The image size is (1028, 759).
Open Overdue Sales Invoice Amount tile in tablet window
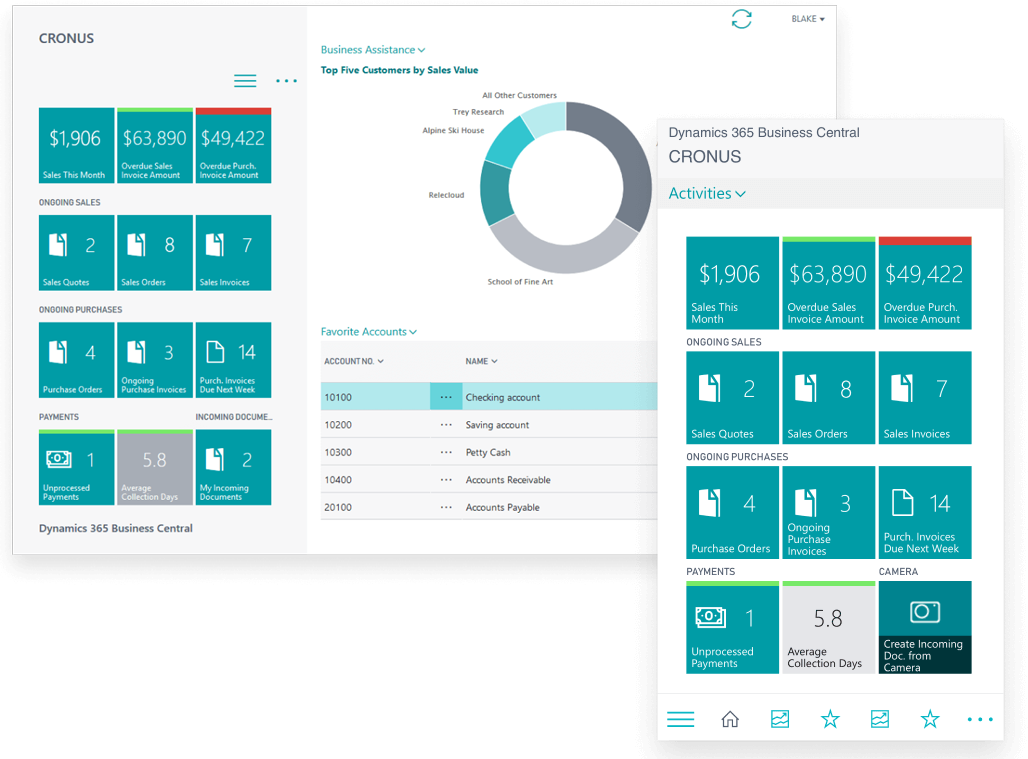[x=155, y=146]
